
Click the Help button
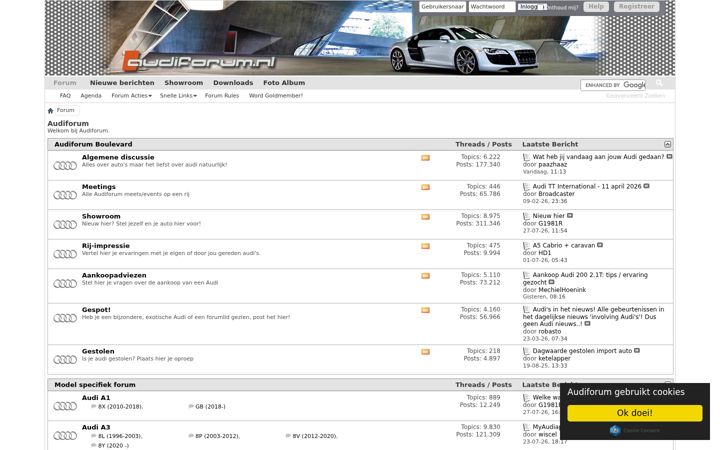click(x=596, y=6)
